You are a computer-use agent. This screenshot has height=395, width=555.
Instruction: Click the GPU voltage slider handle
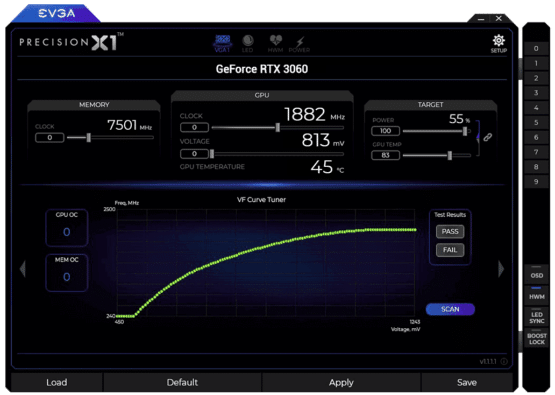[x=212, y=154]
